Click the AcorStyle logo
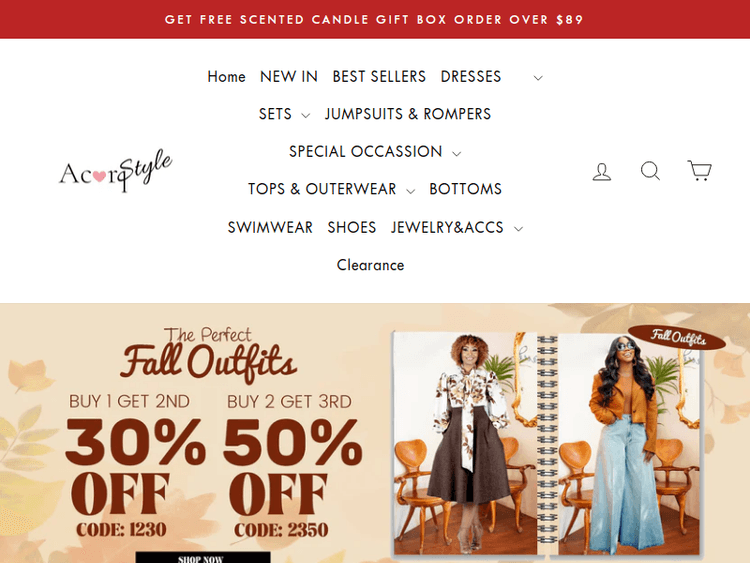750x563 pixels. [x=115, y=171]
